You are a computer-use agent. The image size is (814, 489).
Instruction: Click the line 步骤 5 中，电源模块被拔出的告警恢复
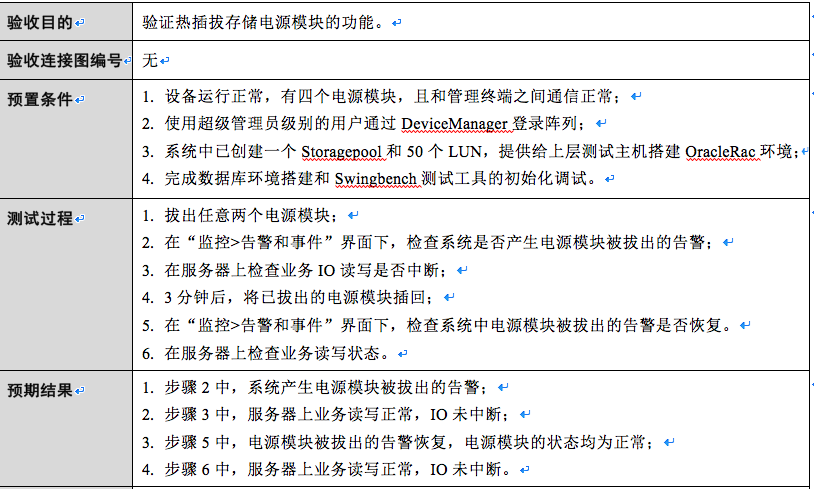[x=398, y=442]
